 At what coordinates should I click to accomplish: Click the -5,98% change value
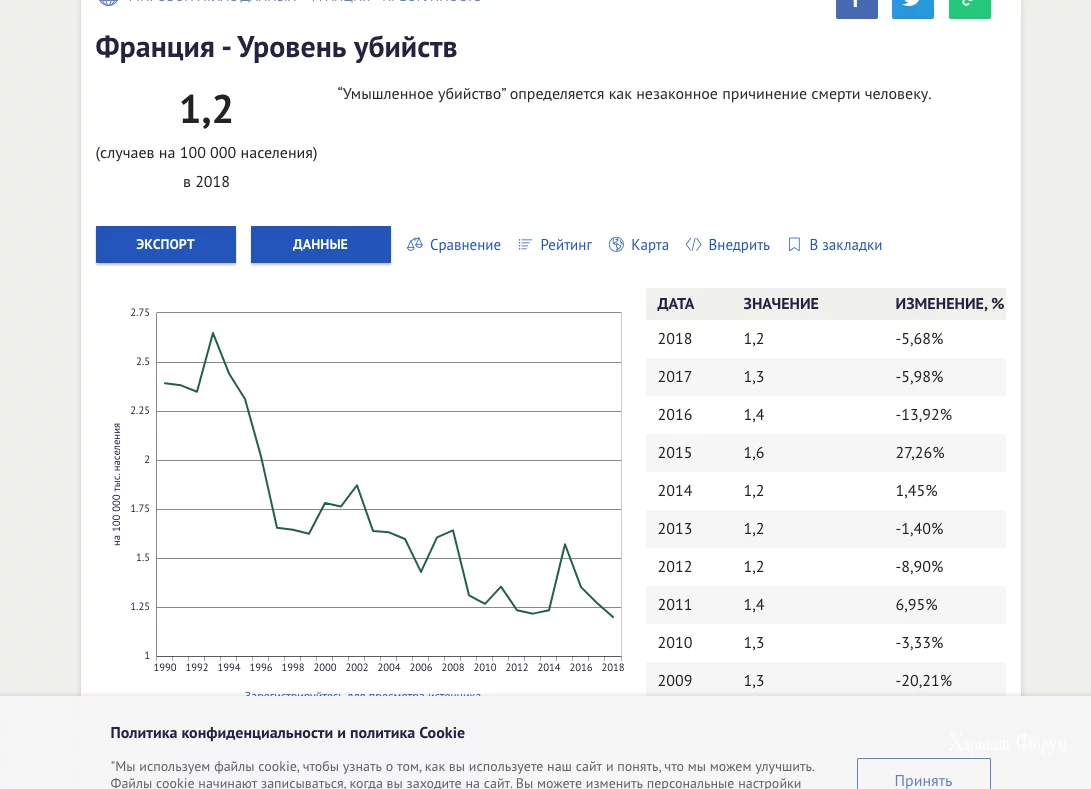[919, 377]
